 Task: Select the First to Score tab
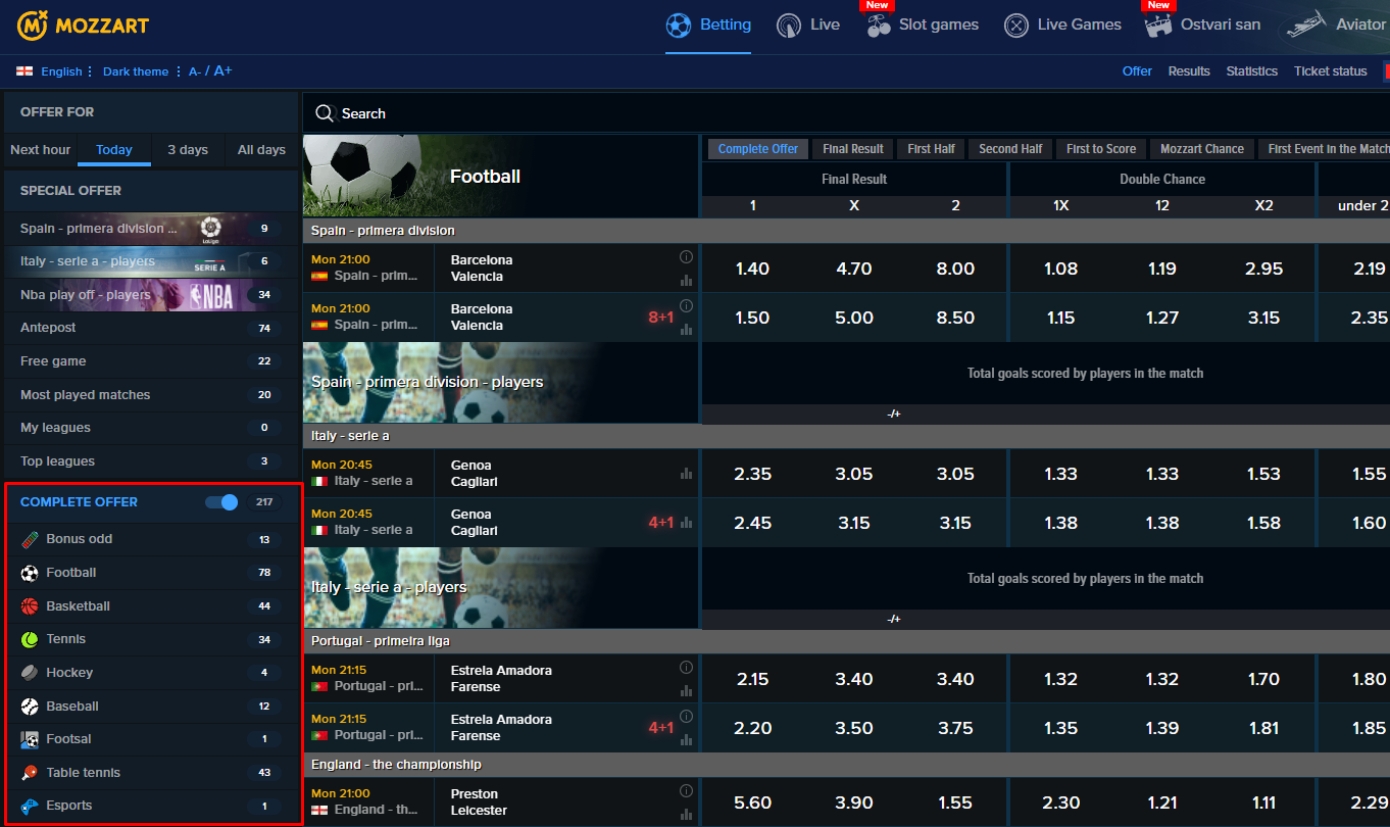point(1101,149)
